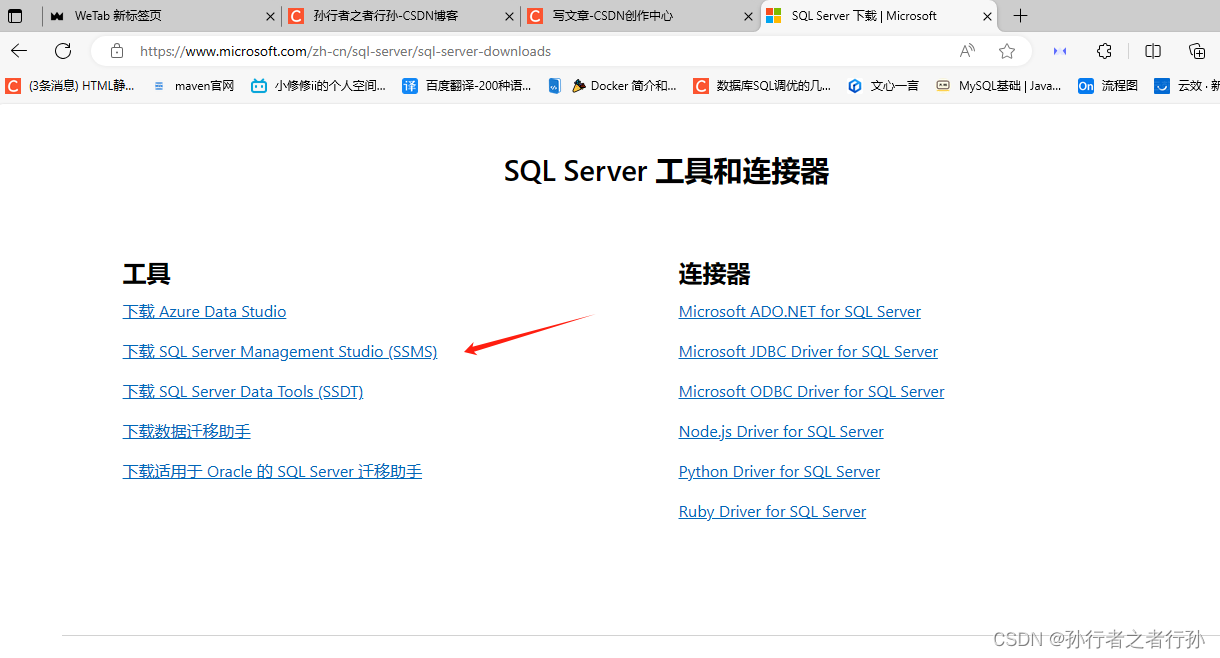The image size is (1220, 658).
Task: Click the back navigation arrow
Action: click(19, 50)
